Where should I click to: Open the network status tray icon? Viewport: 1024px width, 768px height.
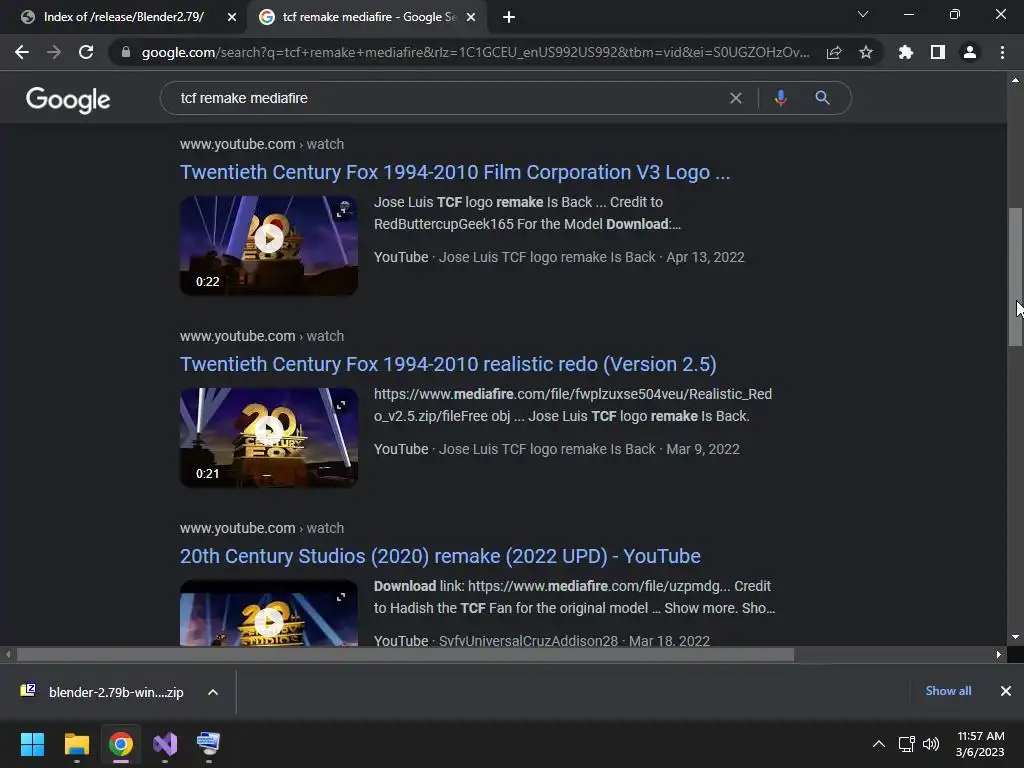pos(906,744)
